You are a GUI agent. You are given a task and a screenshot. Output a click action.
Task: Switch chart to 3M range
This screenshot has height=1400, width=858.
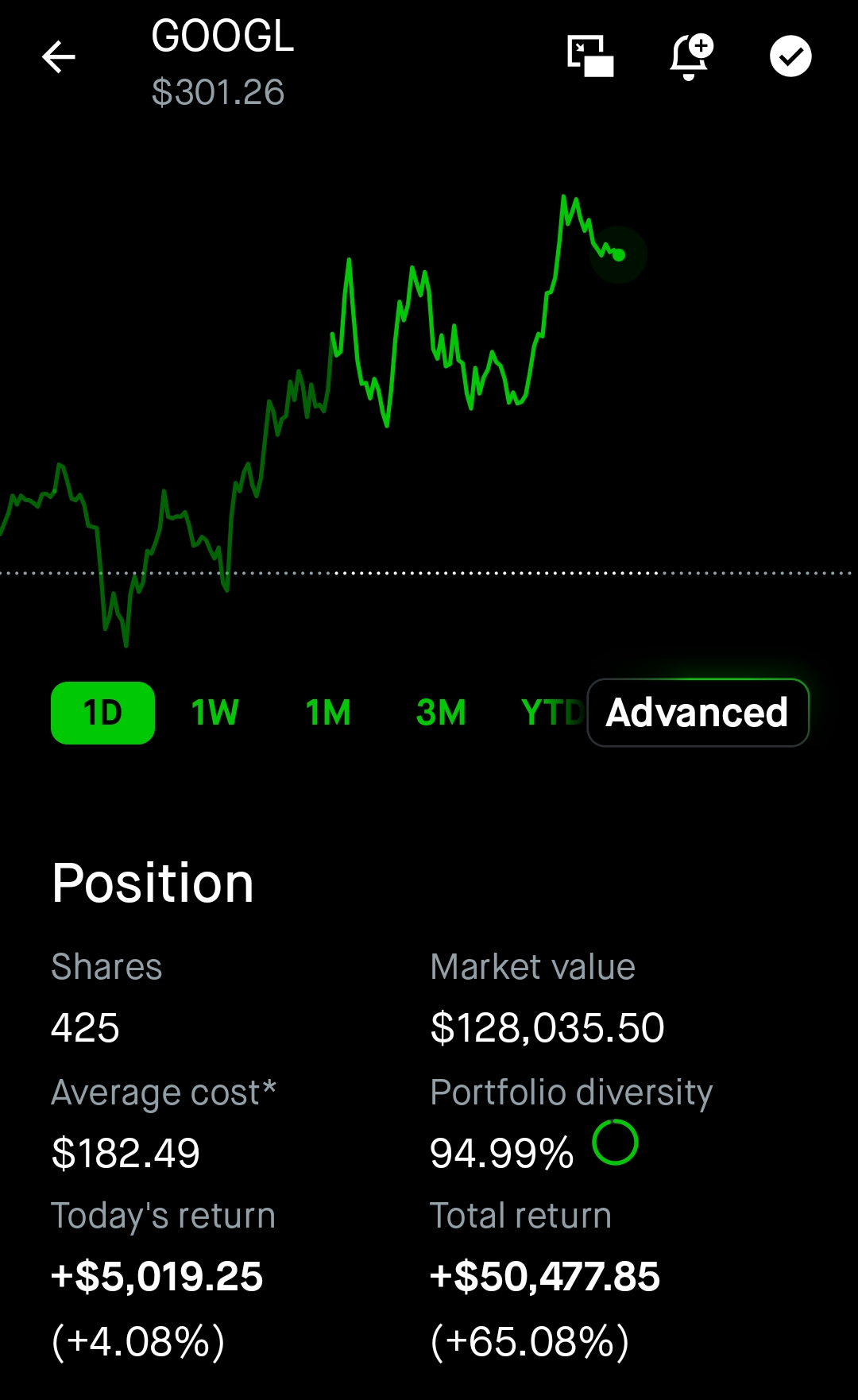(441, 713)
